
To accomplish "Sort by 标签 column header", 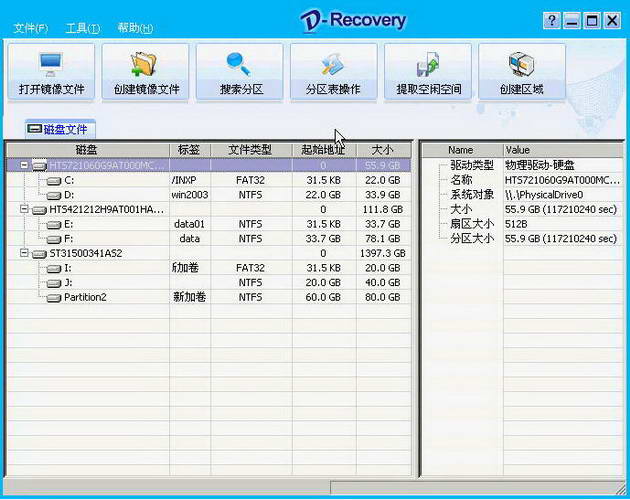I will pos(190,150).
